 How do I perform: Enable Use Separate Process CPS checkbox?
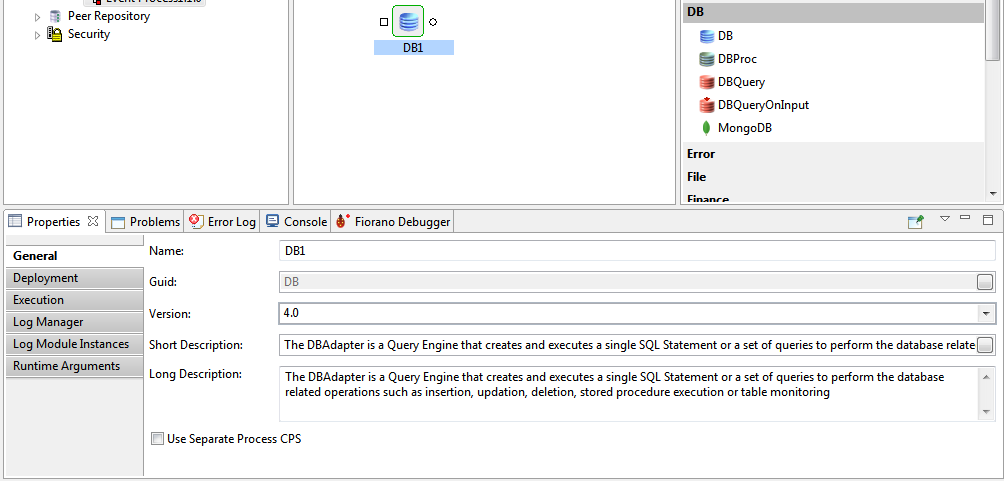click(x=156, y=438)
